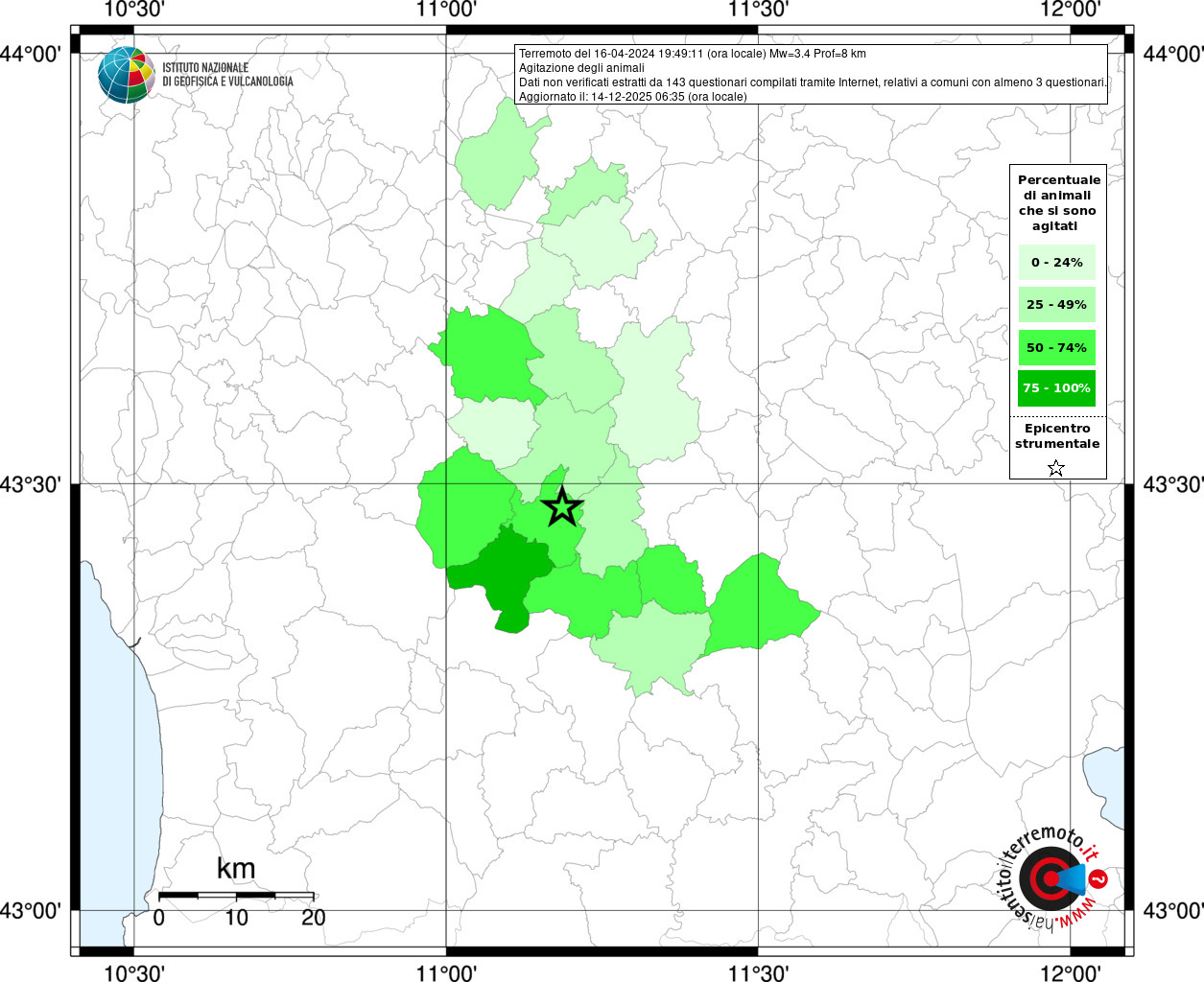This screenshot has width=1204, height=982.
Task: Select the 75 - 100% legend swatch
Action: (x=1057, y=387)
